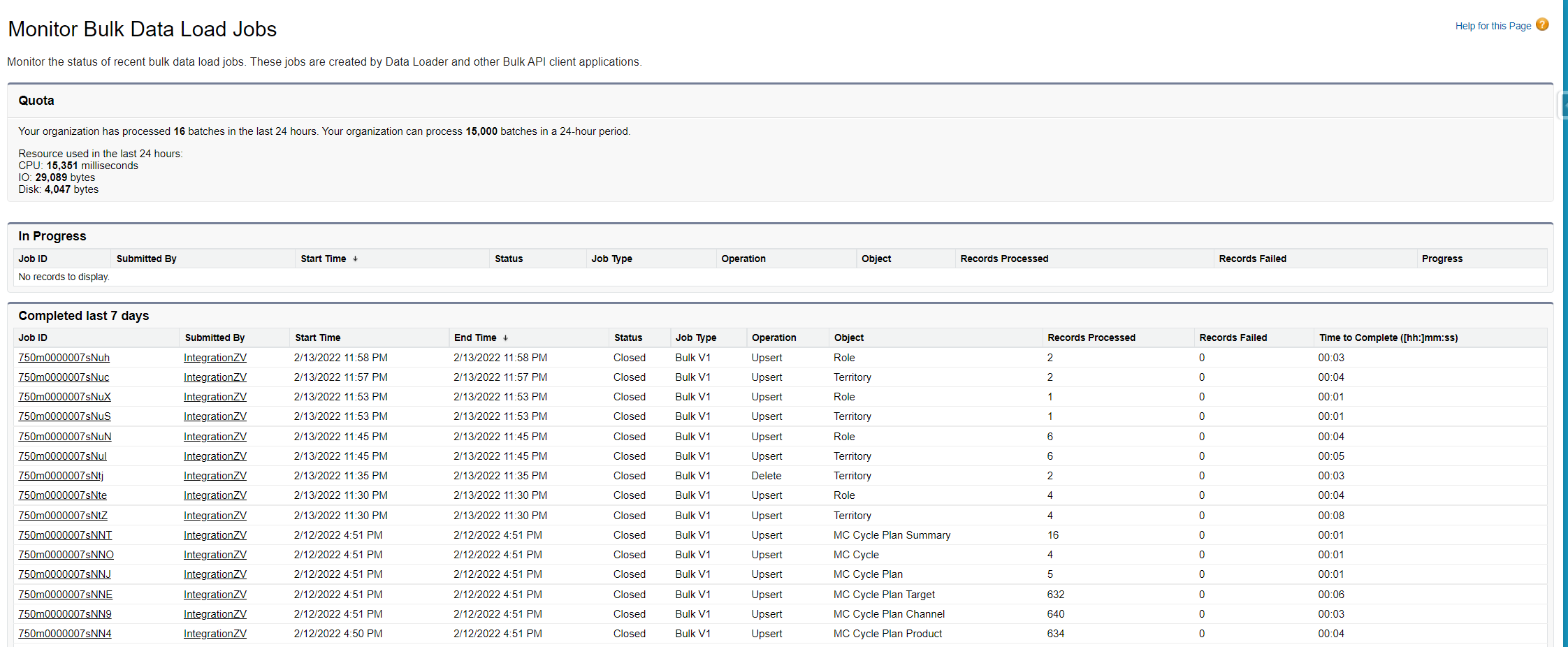Click Records Failed header in Completed table
Viewport: 1568px width, 647px height.
point(1233,337)
